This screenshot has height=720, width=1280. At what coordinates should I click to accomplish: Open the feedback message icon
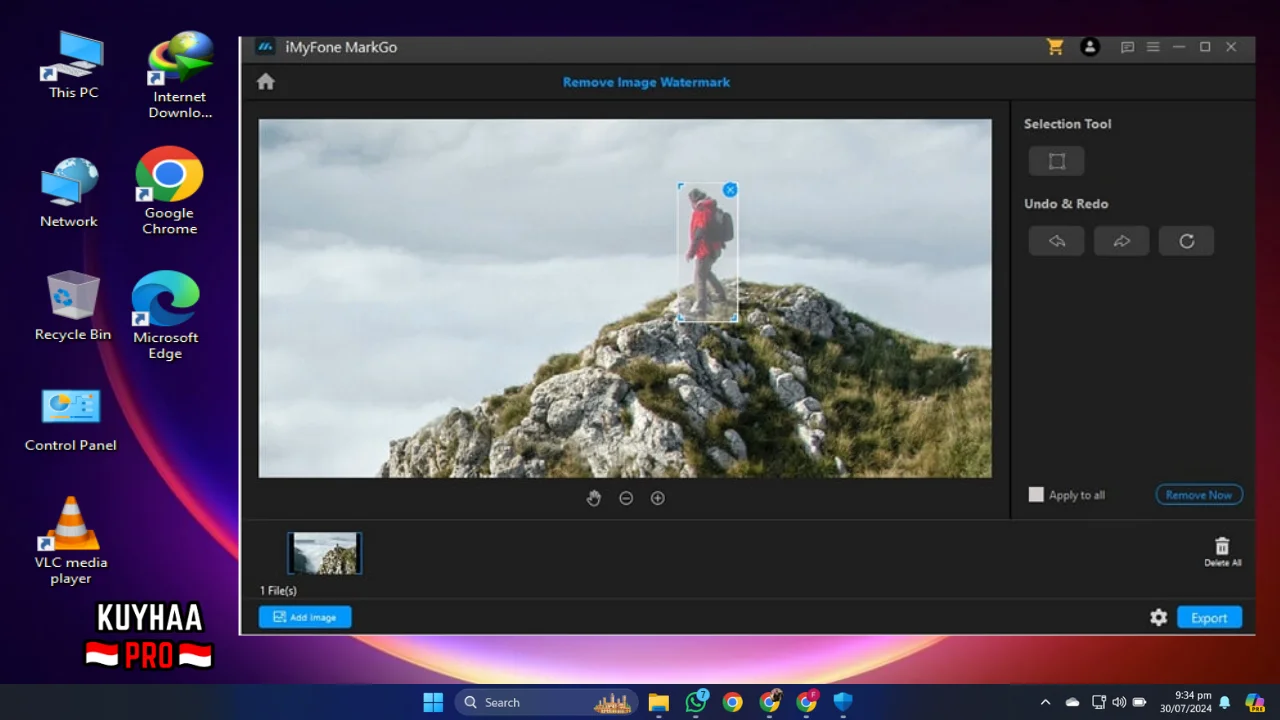pyautogui.click(x=1127, y=47)
